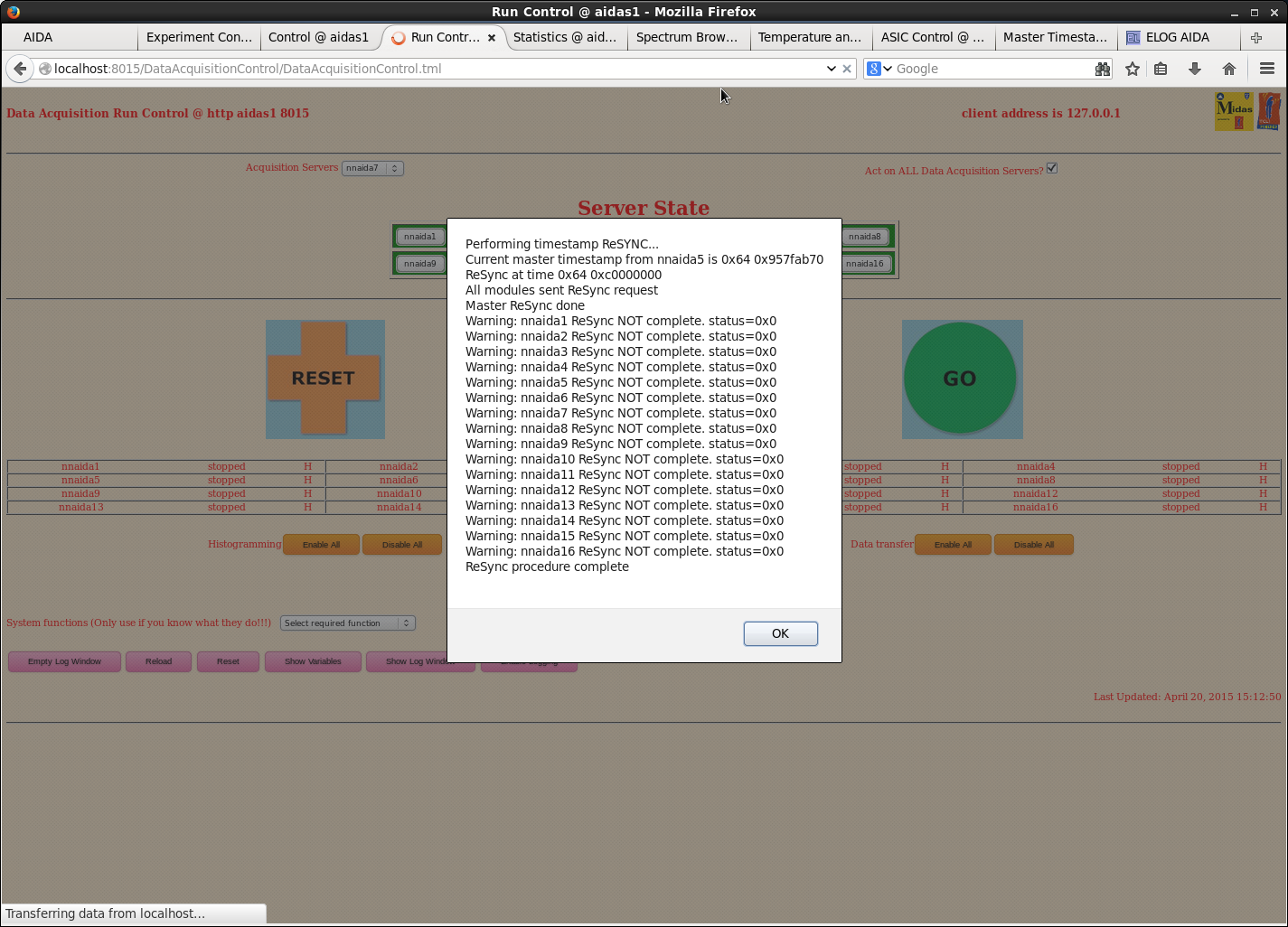Screen dimensions: 1288x927
Task: Open the Firefox hamburger menu
Action: point(1266,69)
